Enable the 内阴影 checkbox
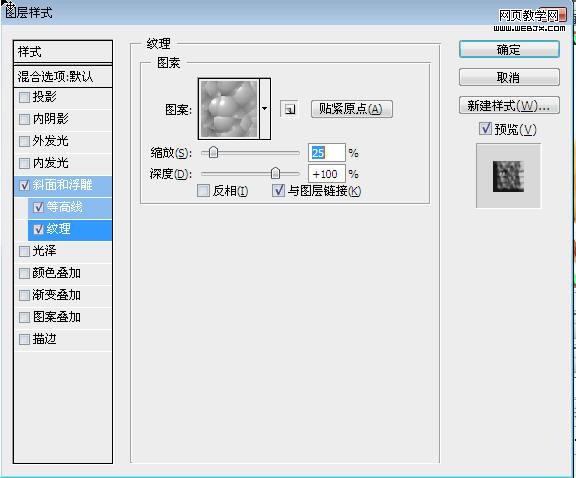This screenshot has width=576, height=478. [x=24, y=119]
